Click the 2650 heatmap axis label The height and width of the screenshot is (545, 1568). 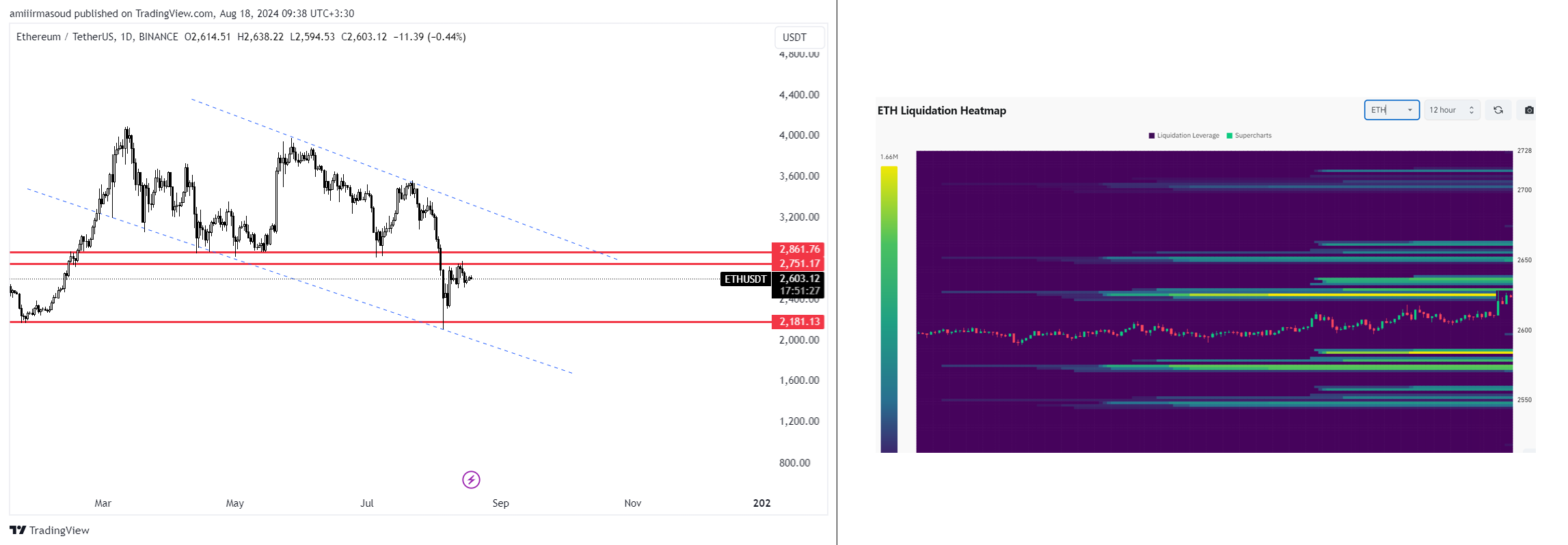click(1524, 260)
